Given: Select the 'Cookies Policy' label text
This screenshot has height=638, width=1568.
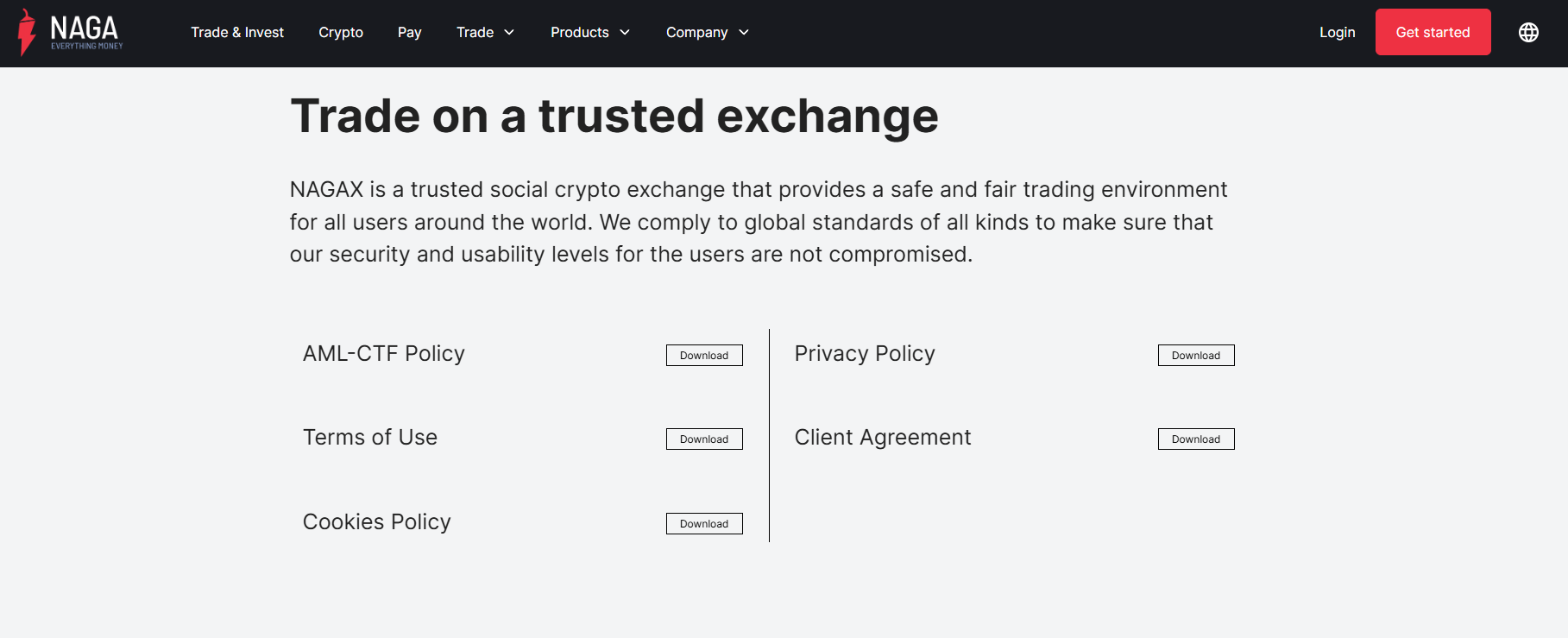Looking at the screenshot, I should 377,522.
